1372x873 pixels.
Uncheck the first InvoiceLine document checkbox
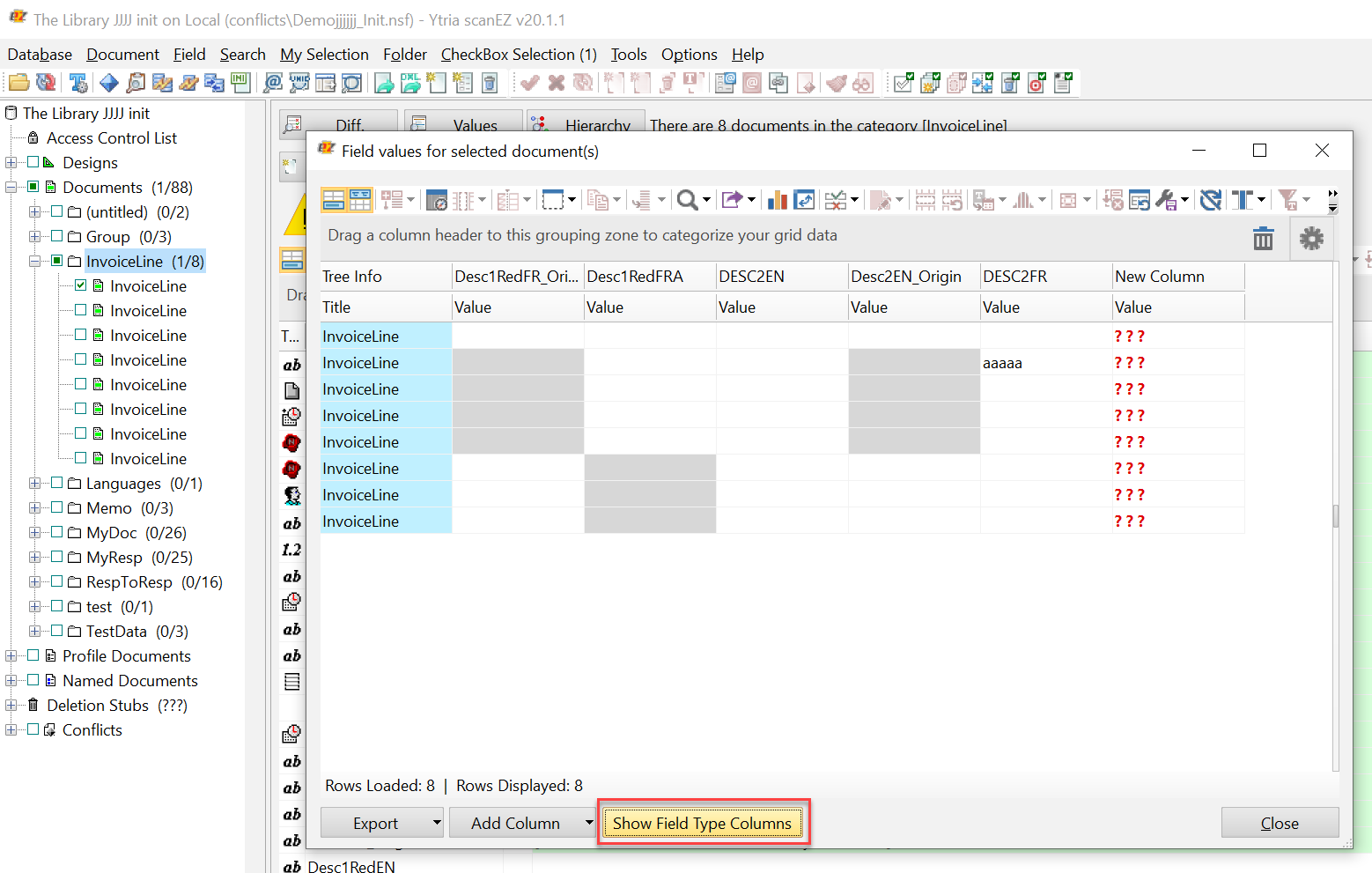coord(81,285)
